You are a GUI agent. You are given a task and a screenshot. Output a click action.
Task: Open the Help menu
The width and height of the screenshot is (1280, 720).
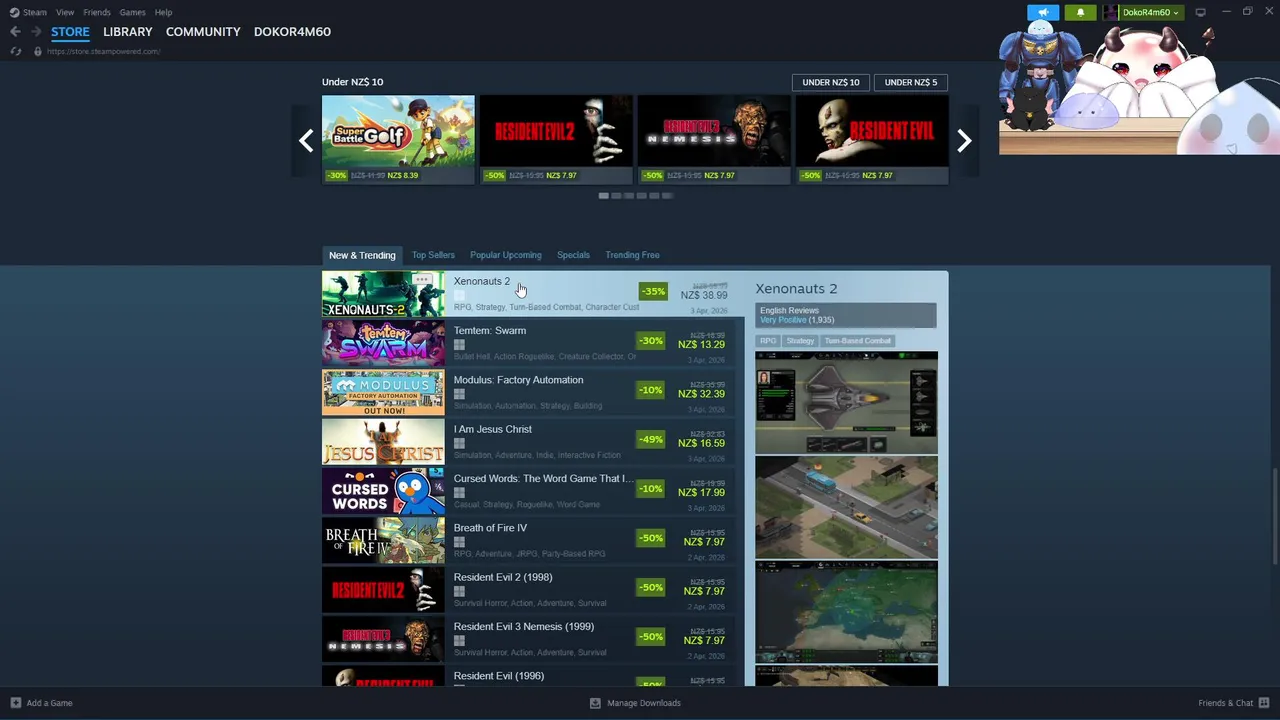pyautogui.click(x=163, y=12)
